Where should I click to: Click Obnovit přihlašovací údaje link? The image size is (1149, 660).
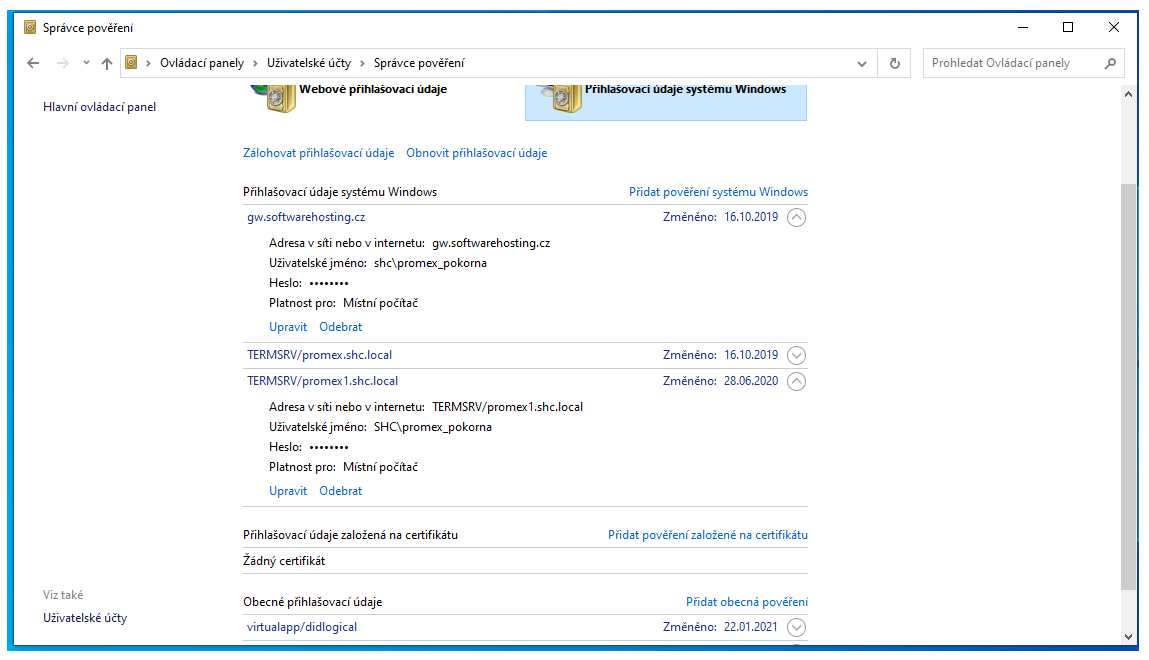476,153
